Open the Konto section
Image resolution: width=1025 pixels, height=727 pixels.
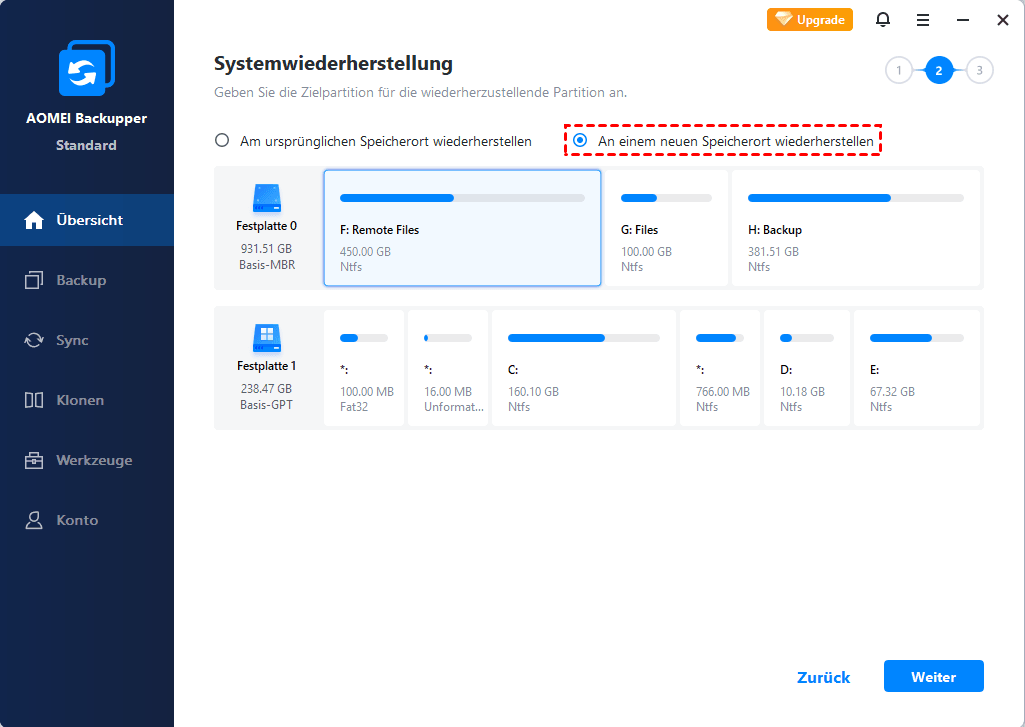[87, 520]
